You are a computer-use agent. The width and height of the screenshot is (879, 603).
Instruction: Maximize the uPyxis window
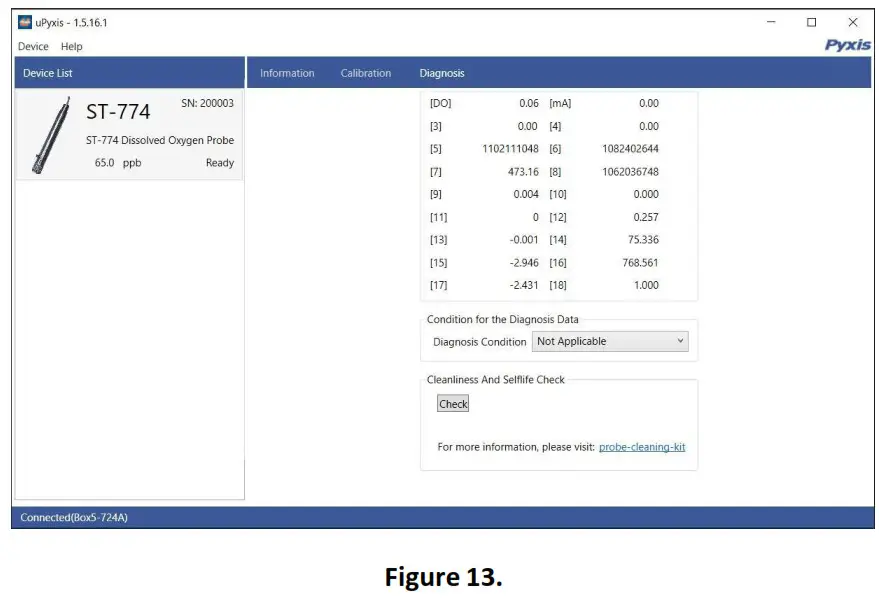click(x=811, y=22)
